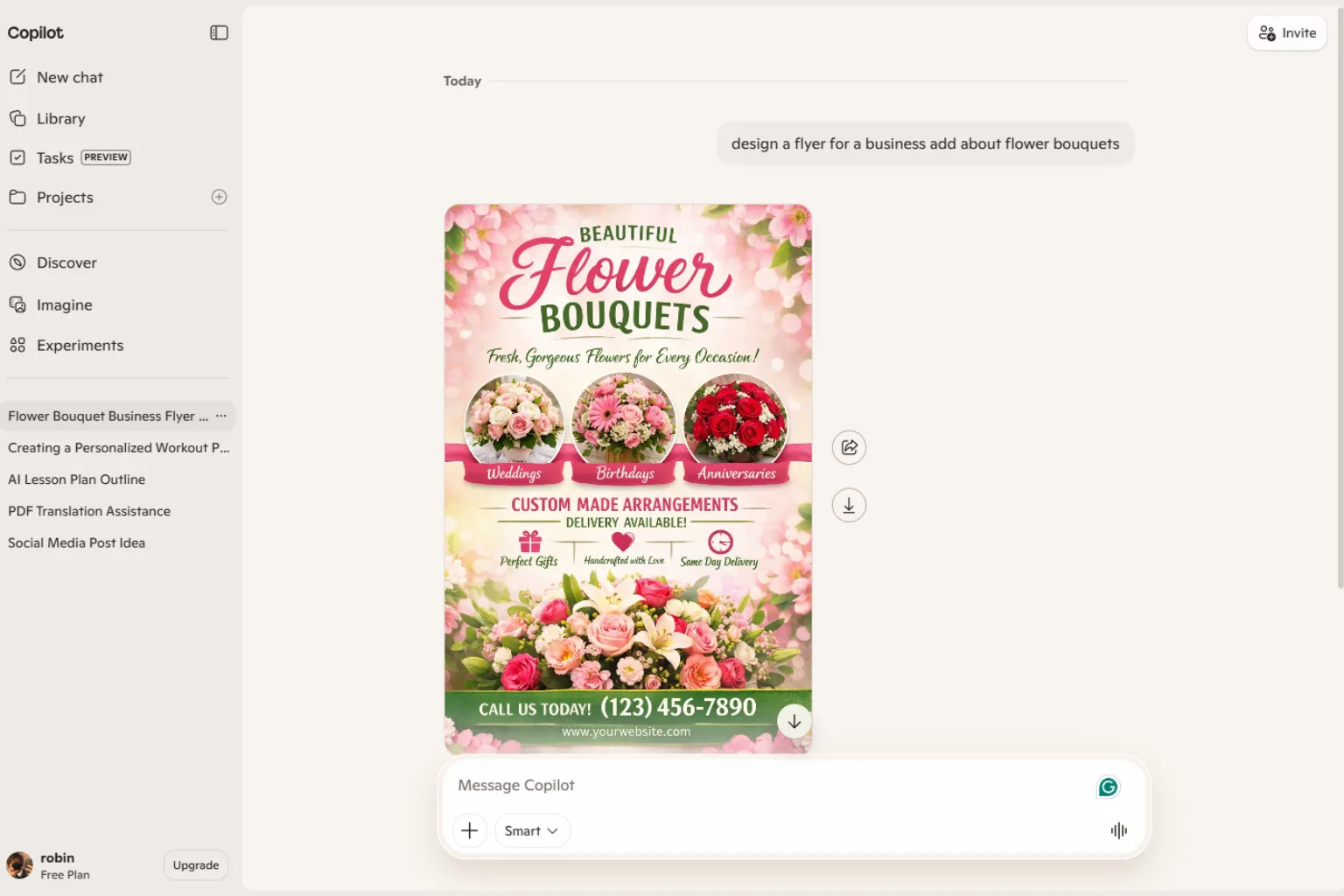Open Creating a Personalized Workout chat

118,447
